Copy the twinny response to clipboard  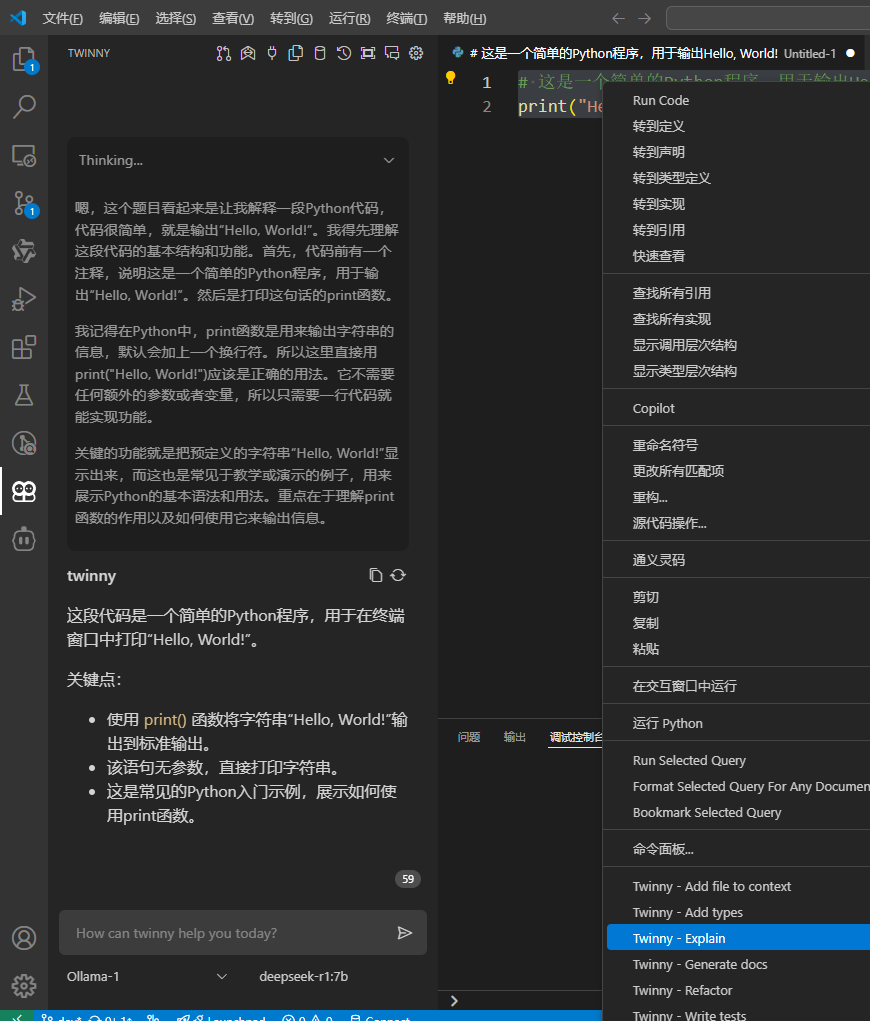pyautogui.click(x=375, y=575)
